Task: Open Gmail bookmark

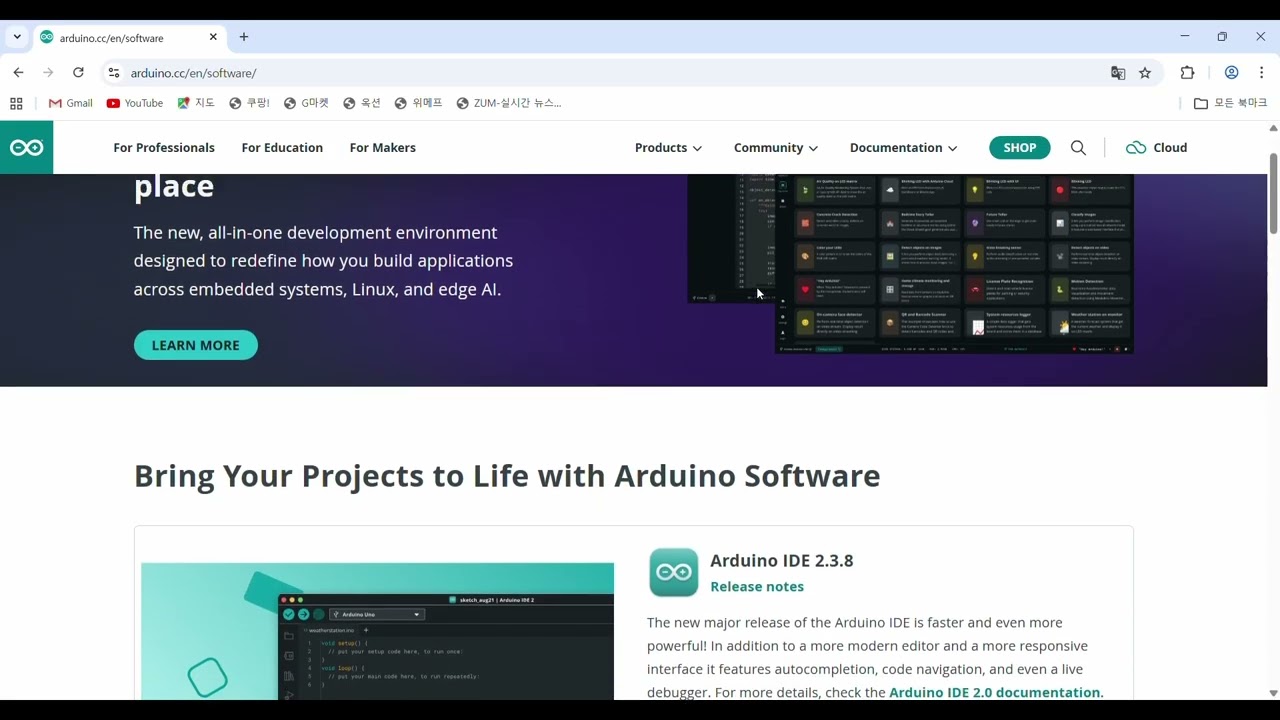Action: point(70,103)
